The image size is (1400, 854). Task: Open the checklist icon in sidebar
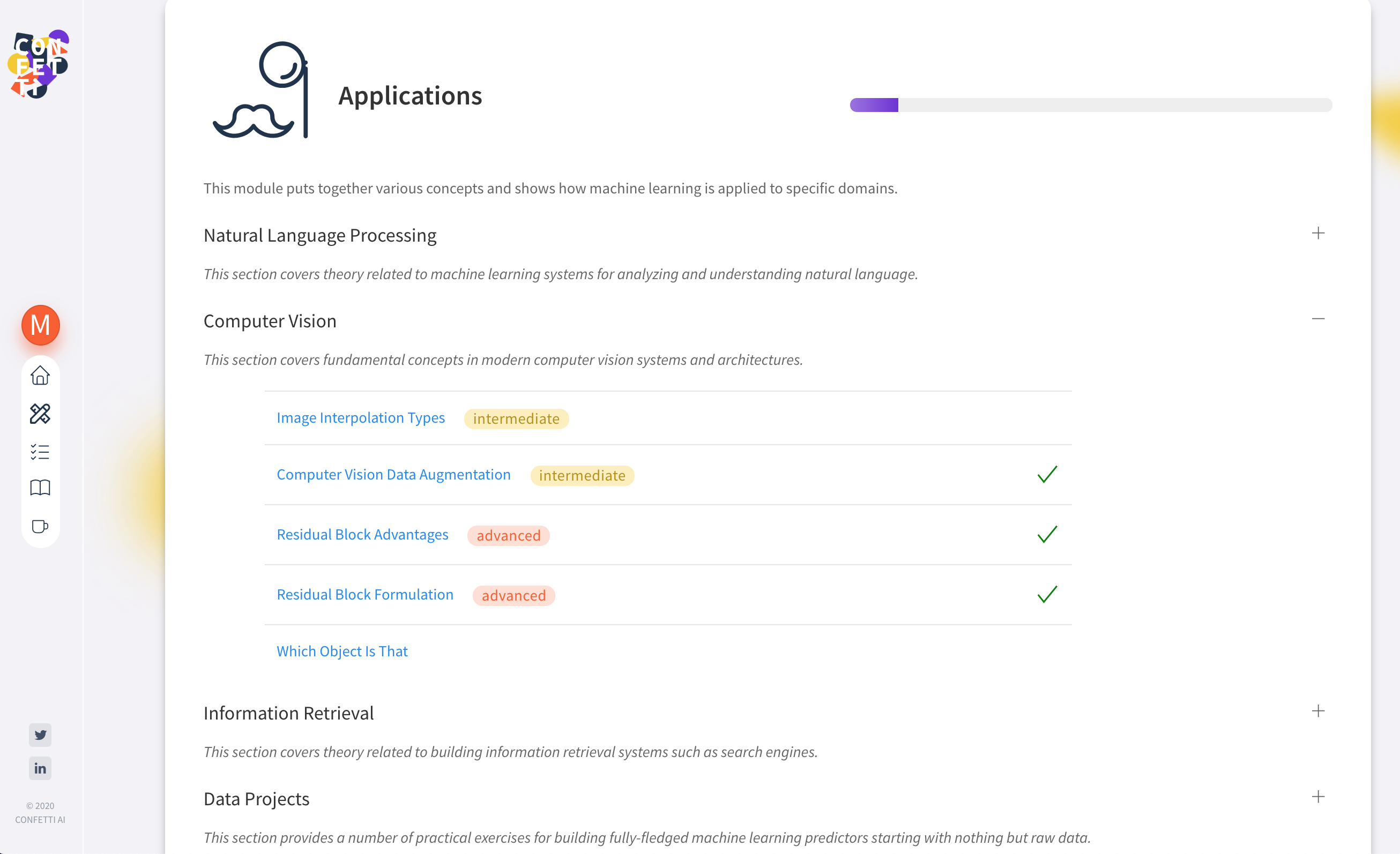click(x=40, y=452)
